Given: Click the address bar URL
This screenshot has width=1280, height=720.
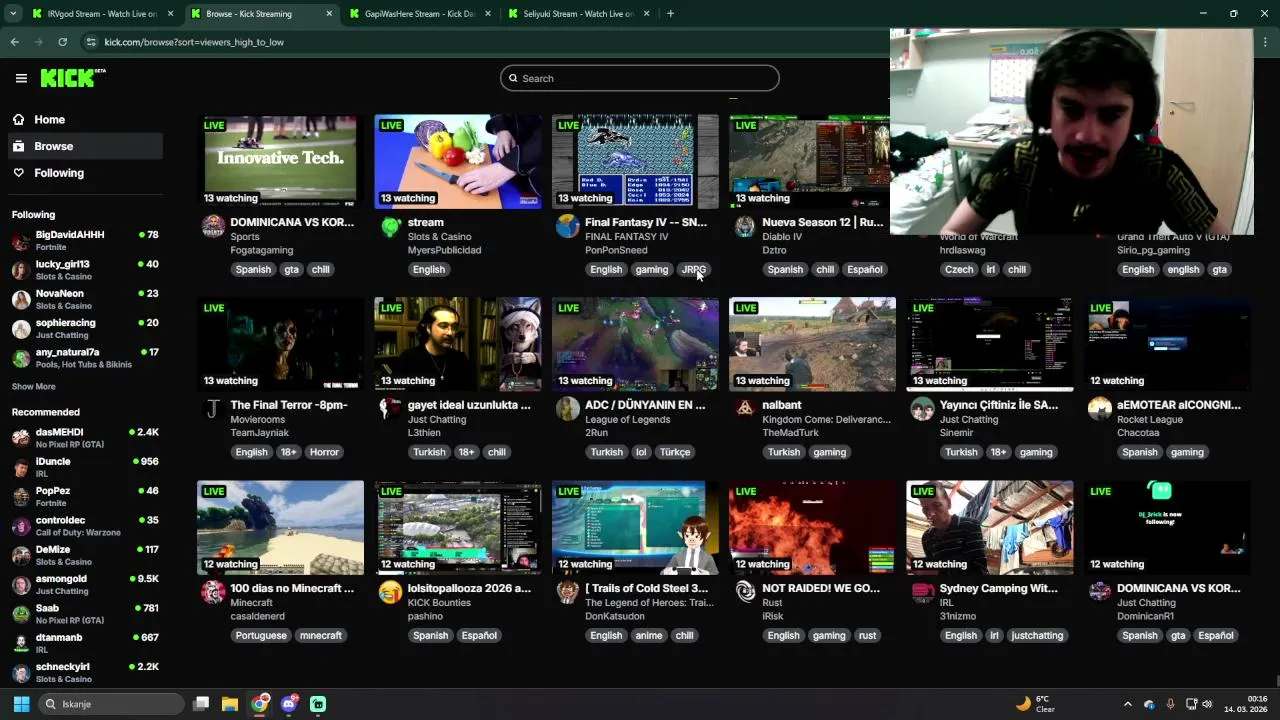Looking at the screenshot, I should pos(194,42).
